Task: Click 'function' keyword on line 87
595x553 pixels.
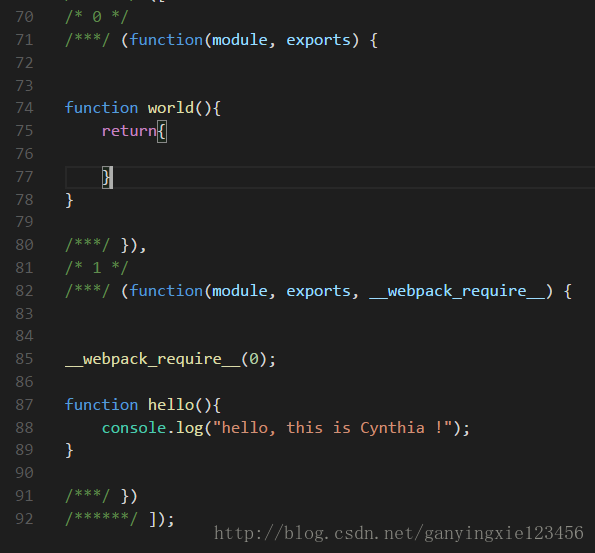Action: [x=102, y=405]
